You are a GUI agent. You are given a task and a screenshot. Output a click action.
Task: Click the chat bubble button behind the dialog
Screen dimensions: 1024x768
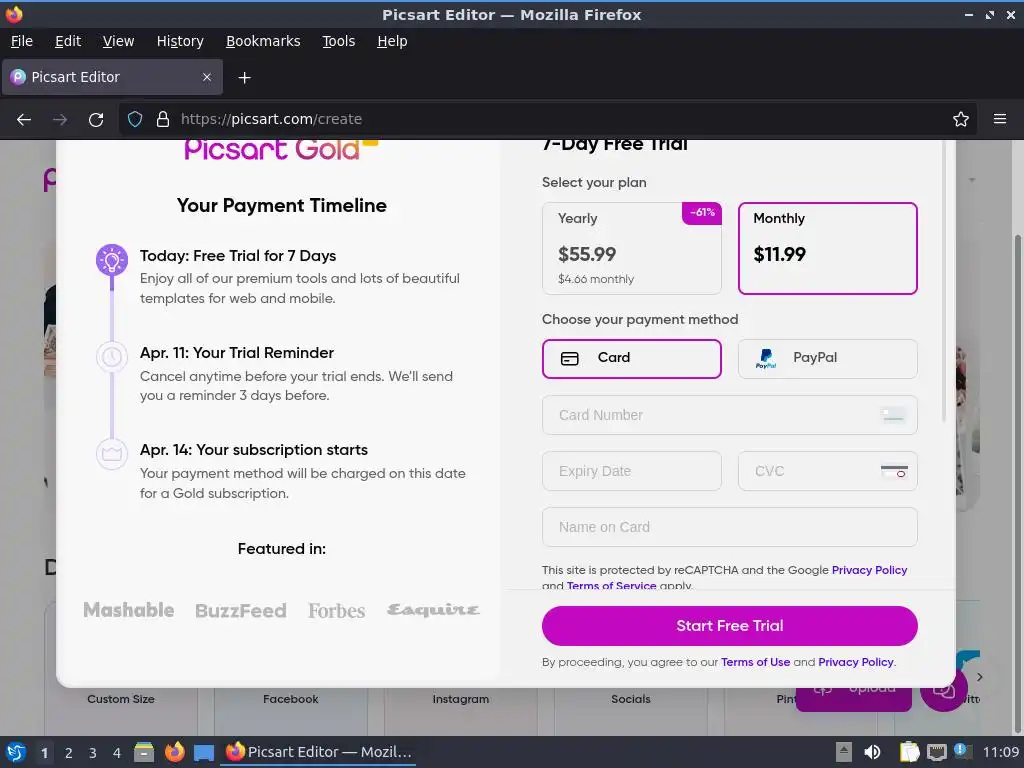[944, 689]
